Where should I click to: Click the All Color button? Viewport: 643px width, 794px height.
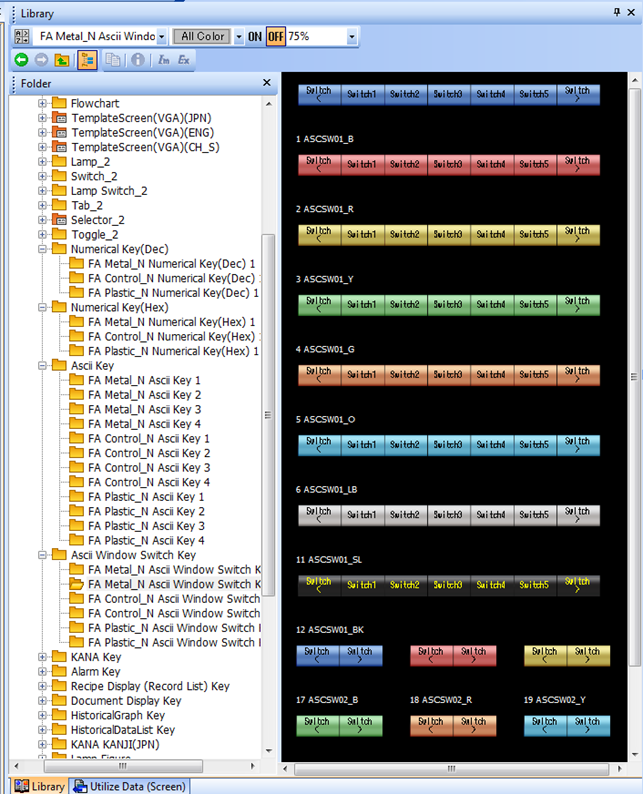click(201, 36)
